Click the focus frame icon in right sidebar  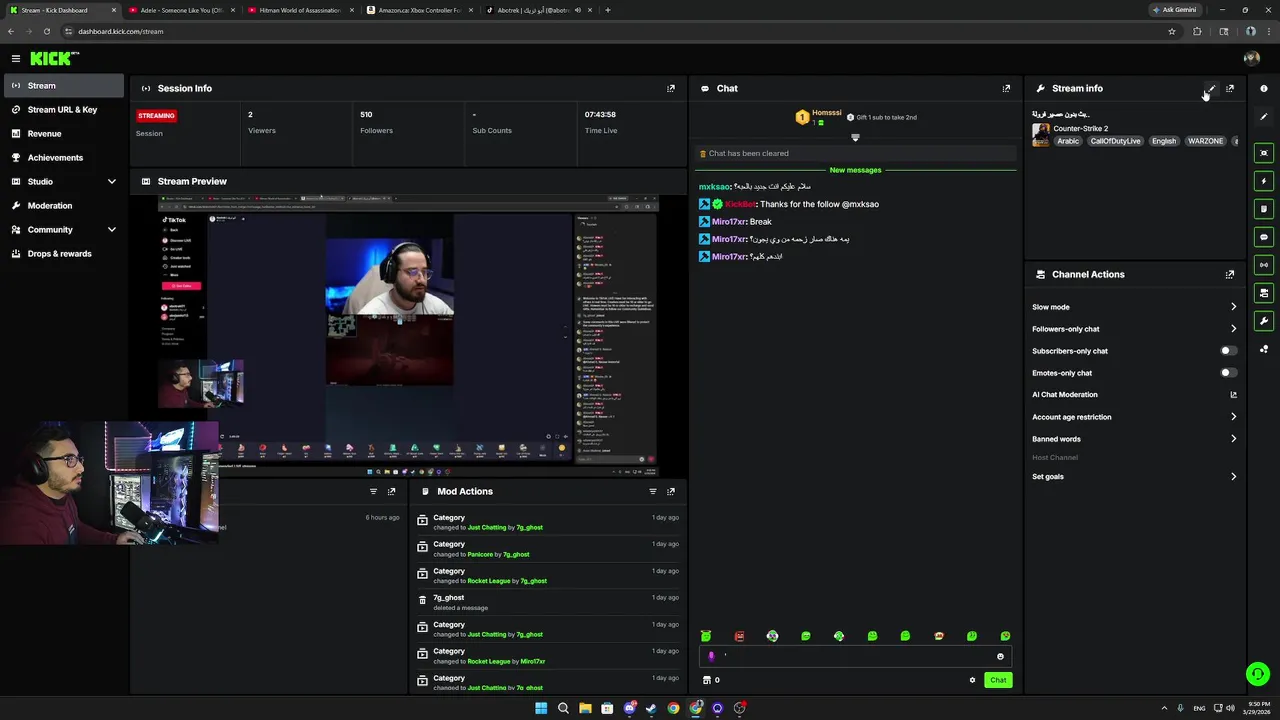click(1264, 153)
